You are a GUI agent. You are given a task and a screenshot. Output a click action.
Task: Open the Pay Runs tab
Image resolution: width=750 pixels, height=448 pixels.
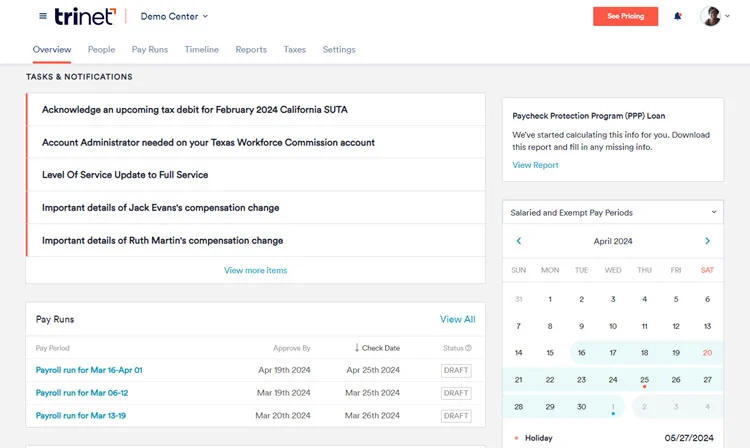[150, 50]
